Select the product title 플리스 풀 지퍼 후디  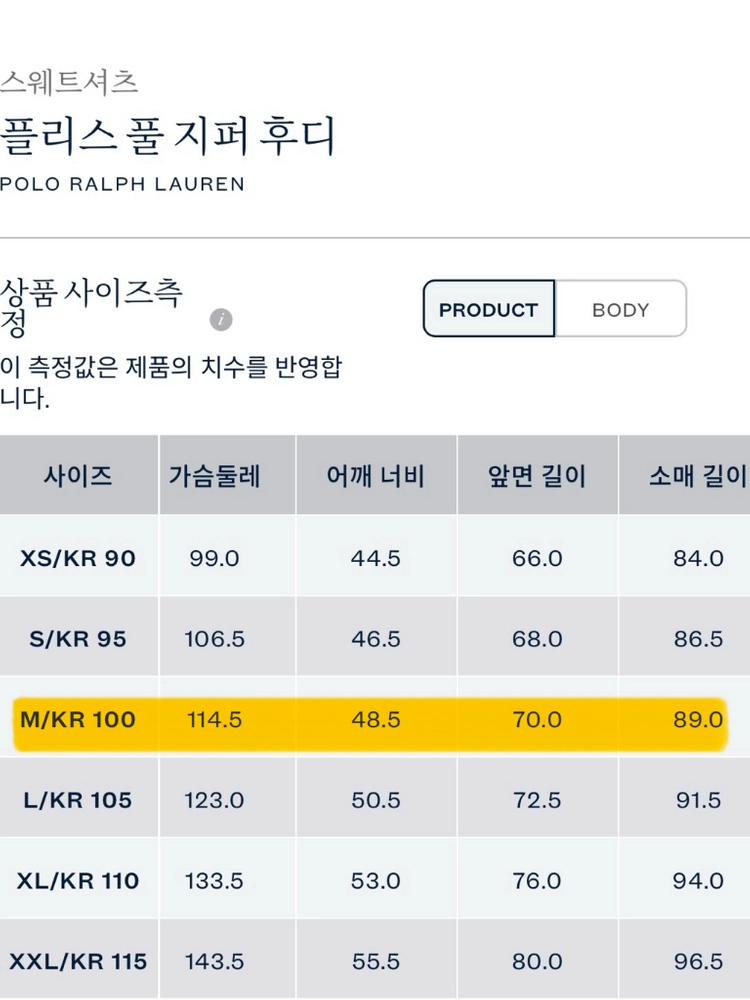[167, 135]
